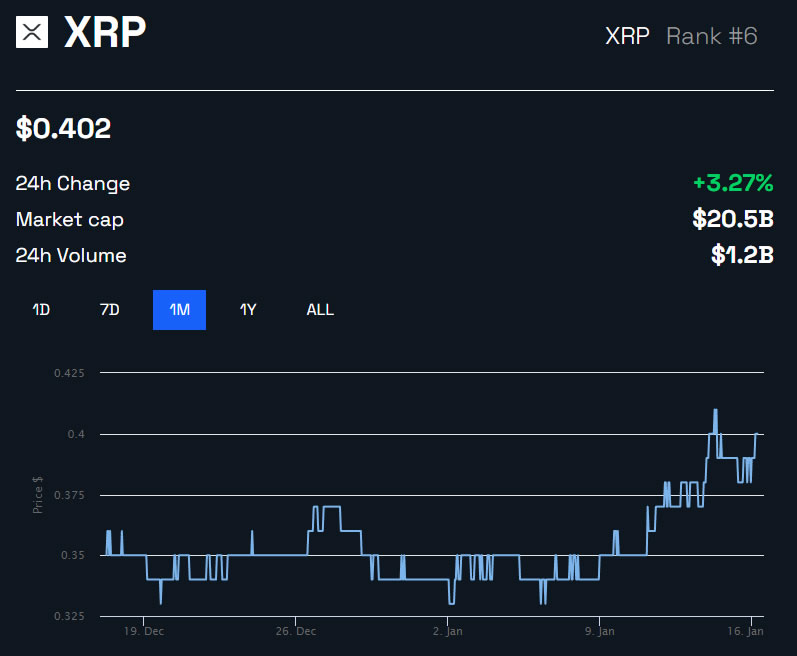The width and height of the screenshot is (797, 656).
Task: Click the Market cap label
Action: pyautogui.click(x=69, y=220)
